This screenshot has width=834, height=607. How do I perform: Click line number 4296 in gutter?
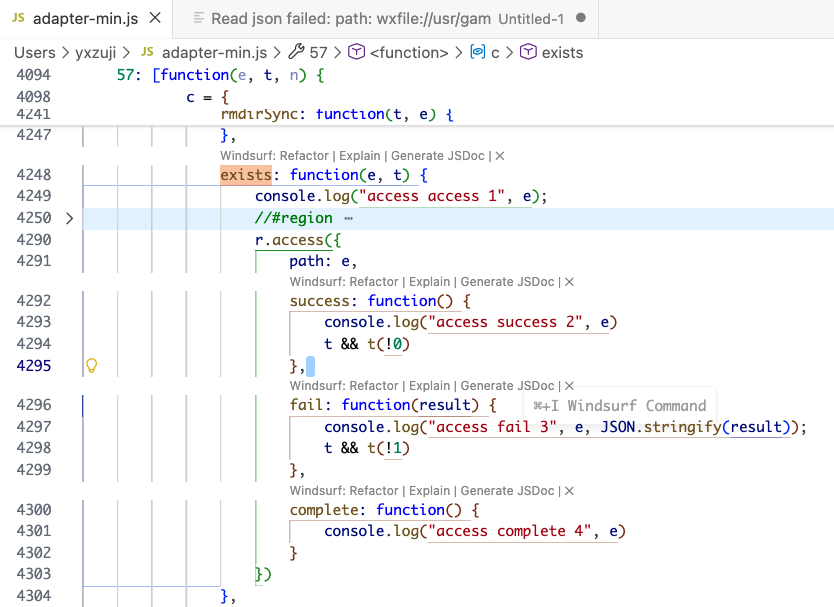coord(34,405)
